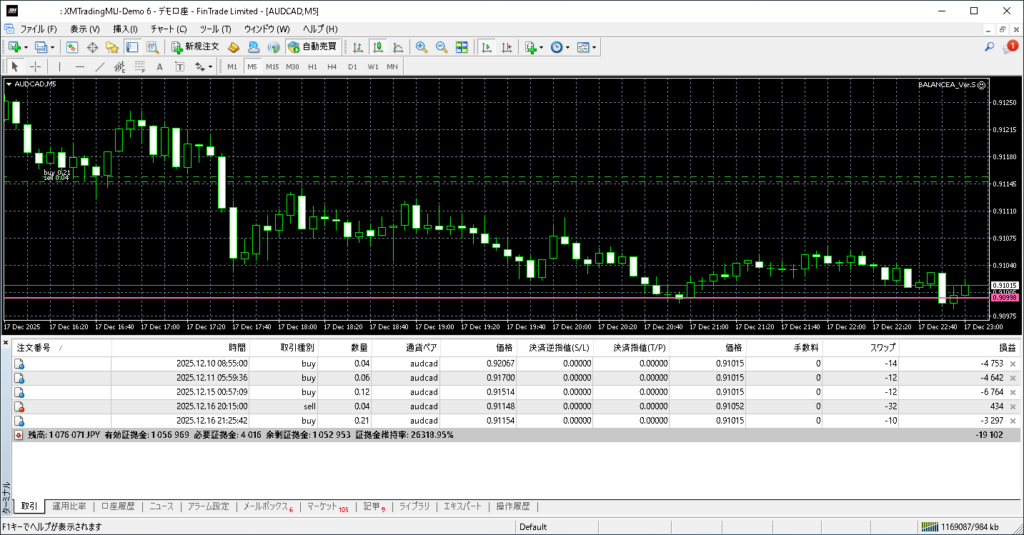Zoom in on the chart

pyautogui.click(x=422, y=47)
